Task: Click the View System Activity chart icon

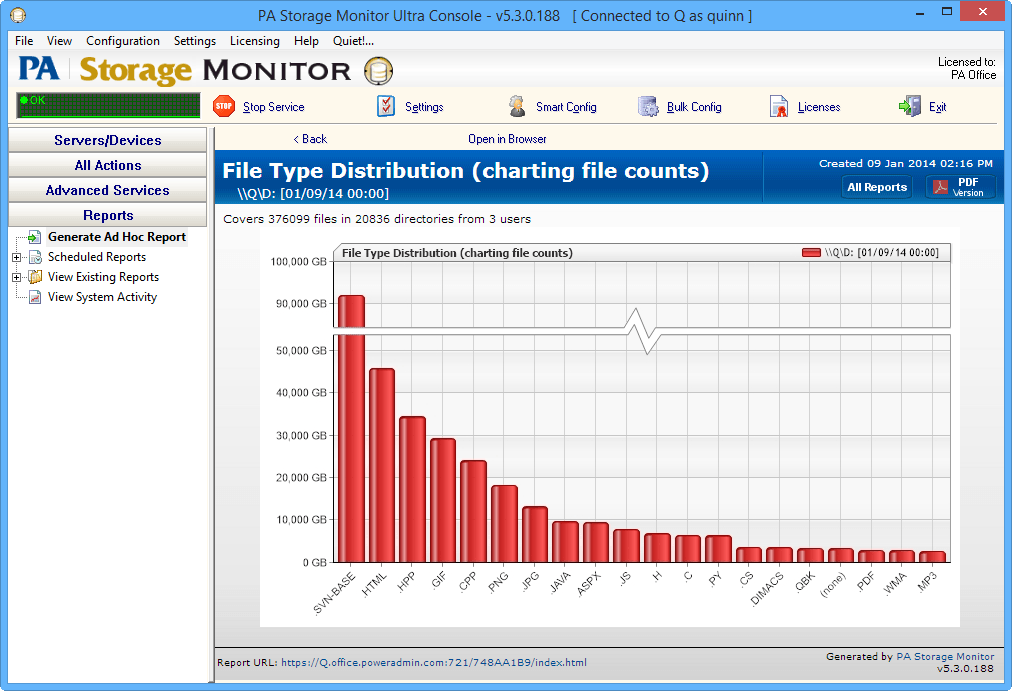Action: click(35, 297)
